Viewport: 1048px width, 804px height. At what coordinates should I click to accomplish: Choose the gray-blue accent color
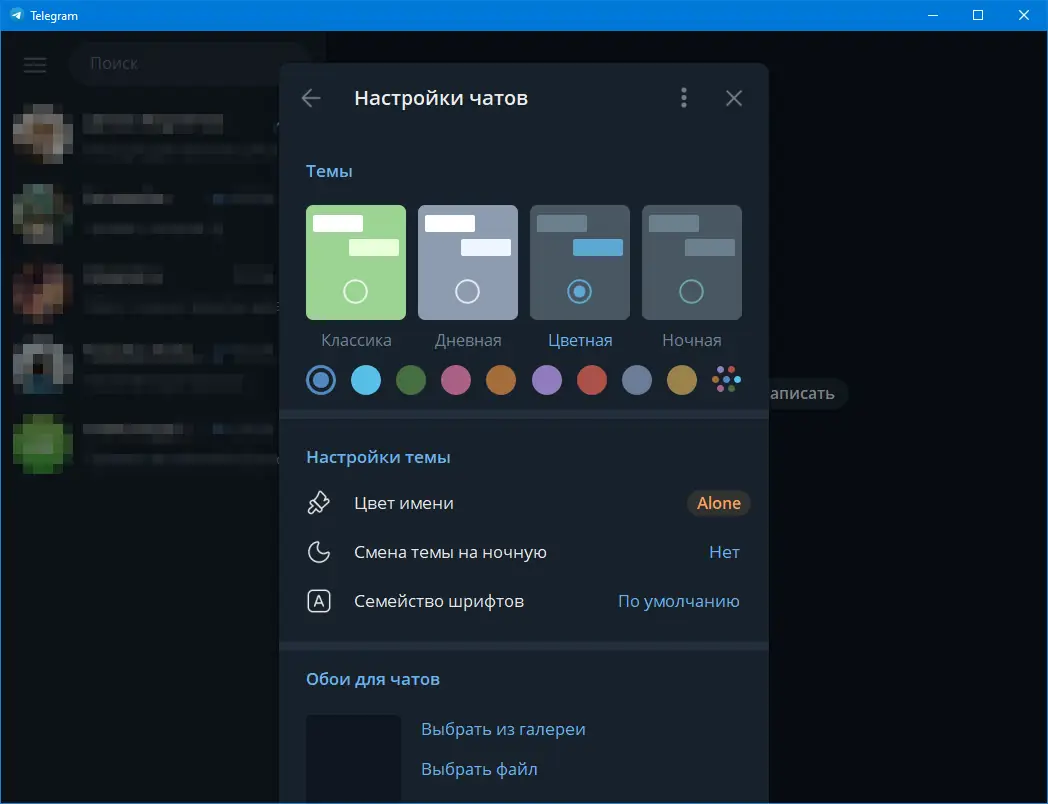point(637,380)
